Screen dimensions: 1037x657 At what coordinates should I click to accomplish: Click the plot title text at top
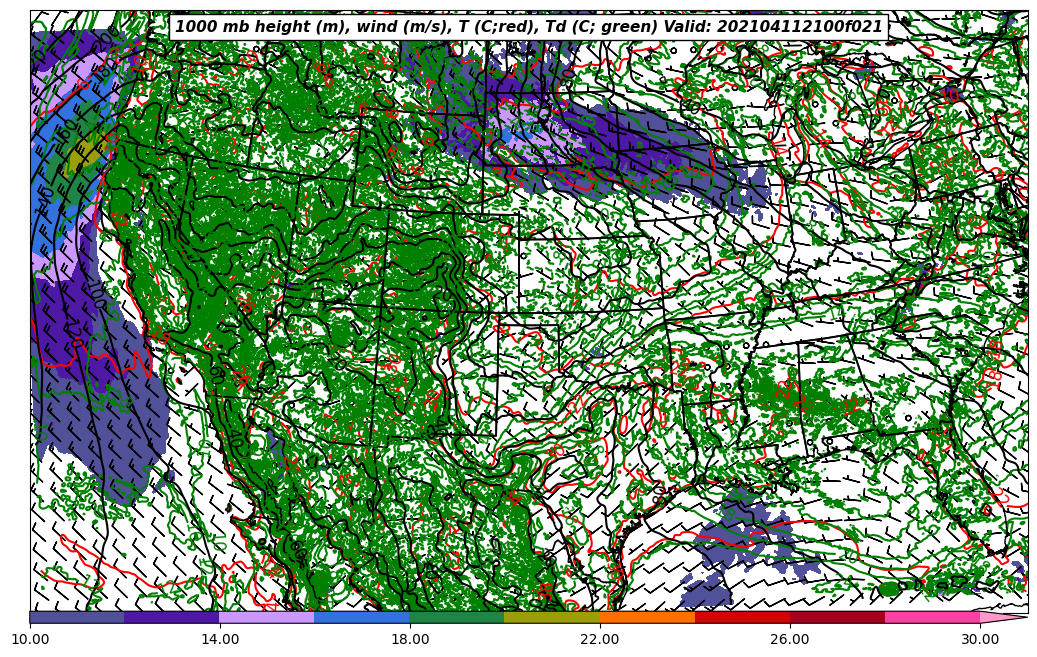[x=528, y=27]
